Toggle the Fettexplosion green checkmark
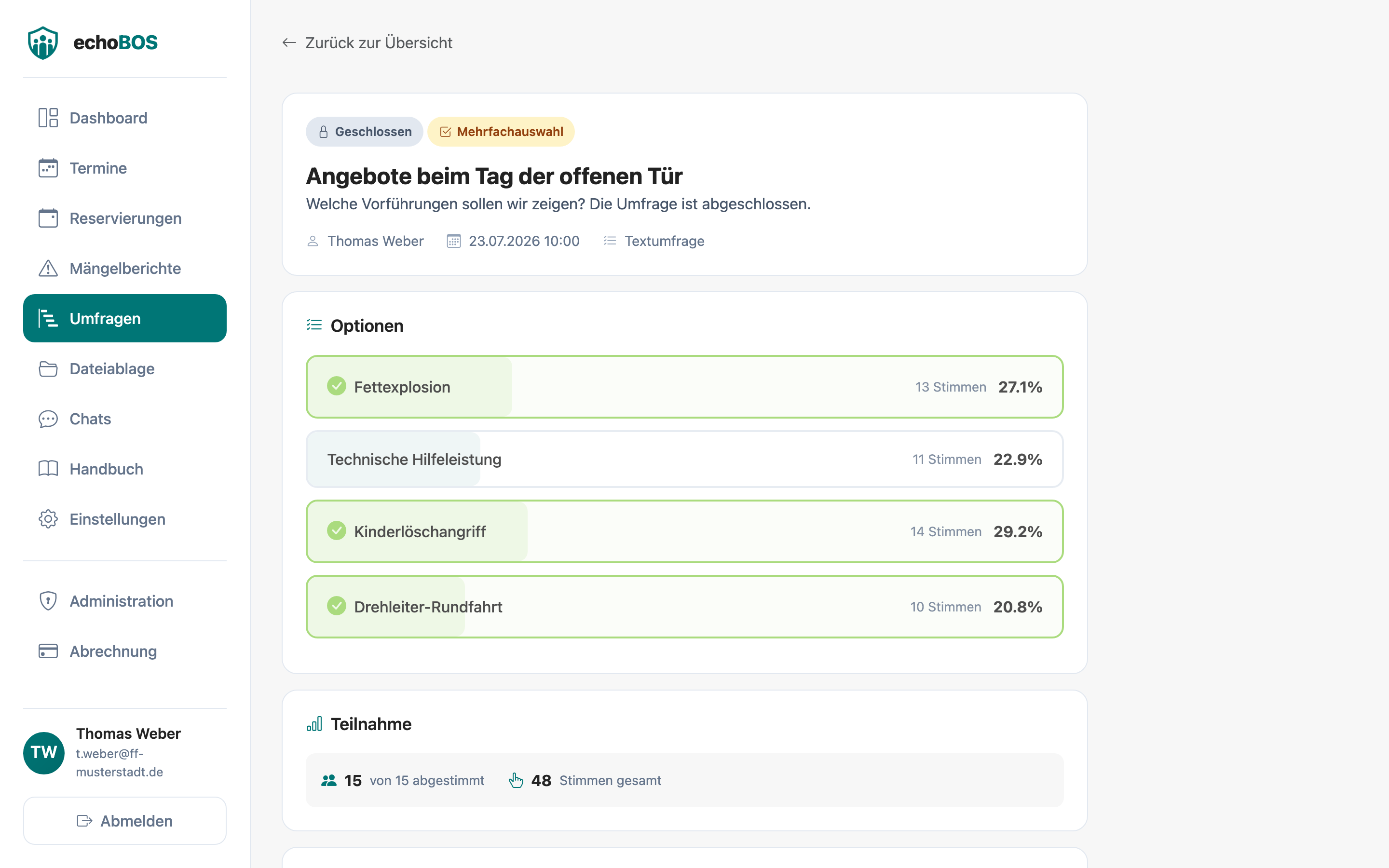This screenshot has height=868, width=1389. point(337,386)
